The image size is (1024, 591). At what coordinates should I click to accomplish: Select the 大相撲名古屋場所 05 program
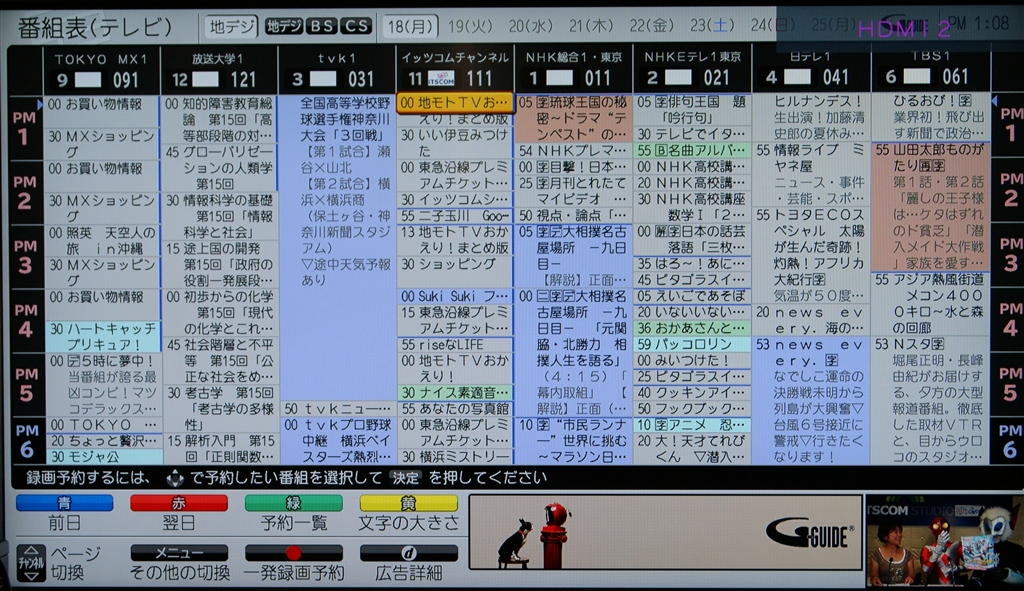pyautogui.click(x=574, y=255)
